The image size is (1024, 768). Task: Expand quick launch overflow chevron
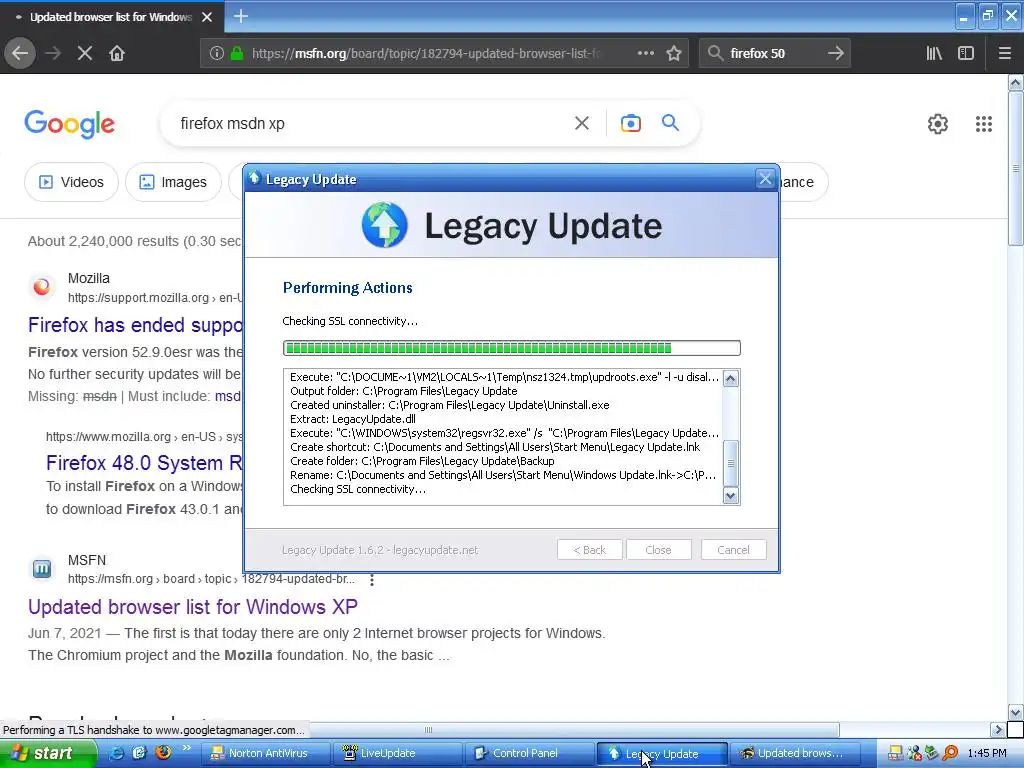186,748
